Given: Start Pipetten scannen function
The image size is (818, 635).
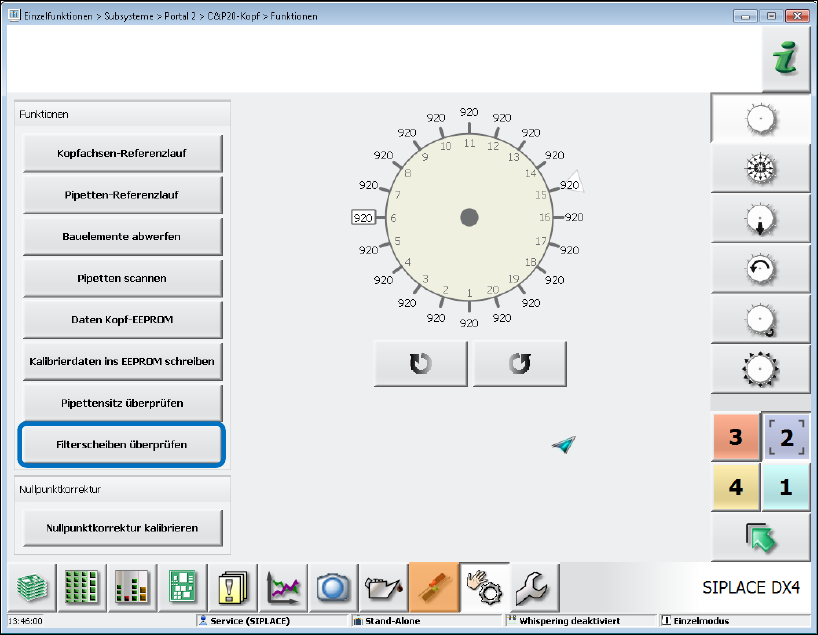Looking at the screenshot, I should point(122,278).
